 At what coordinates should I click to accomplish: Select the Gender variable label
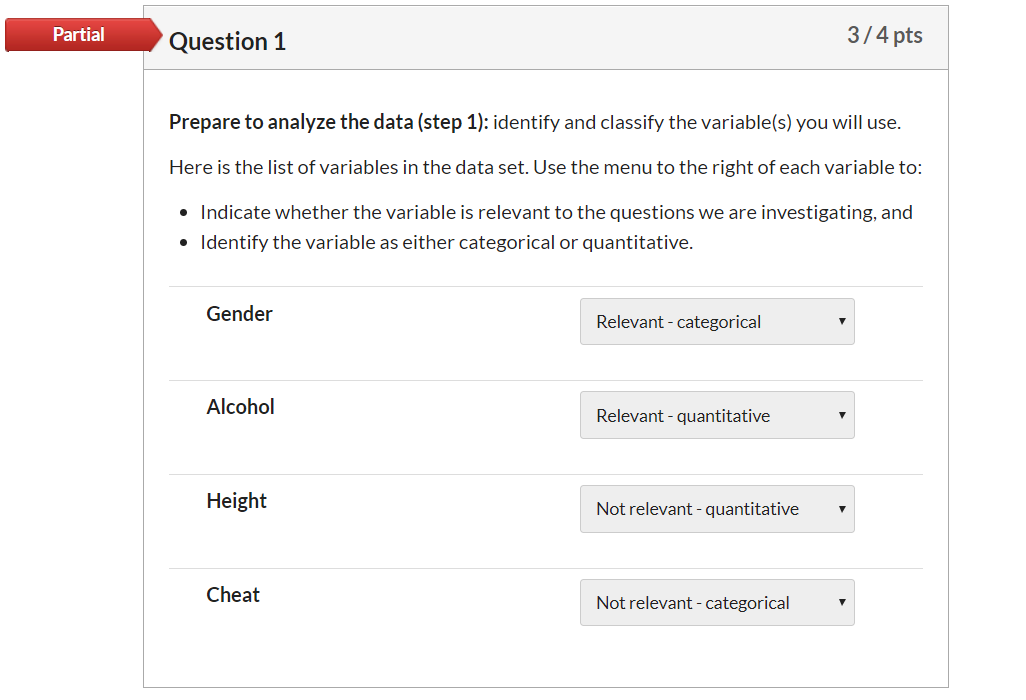click(x=239, y=313)
